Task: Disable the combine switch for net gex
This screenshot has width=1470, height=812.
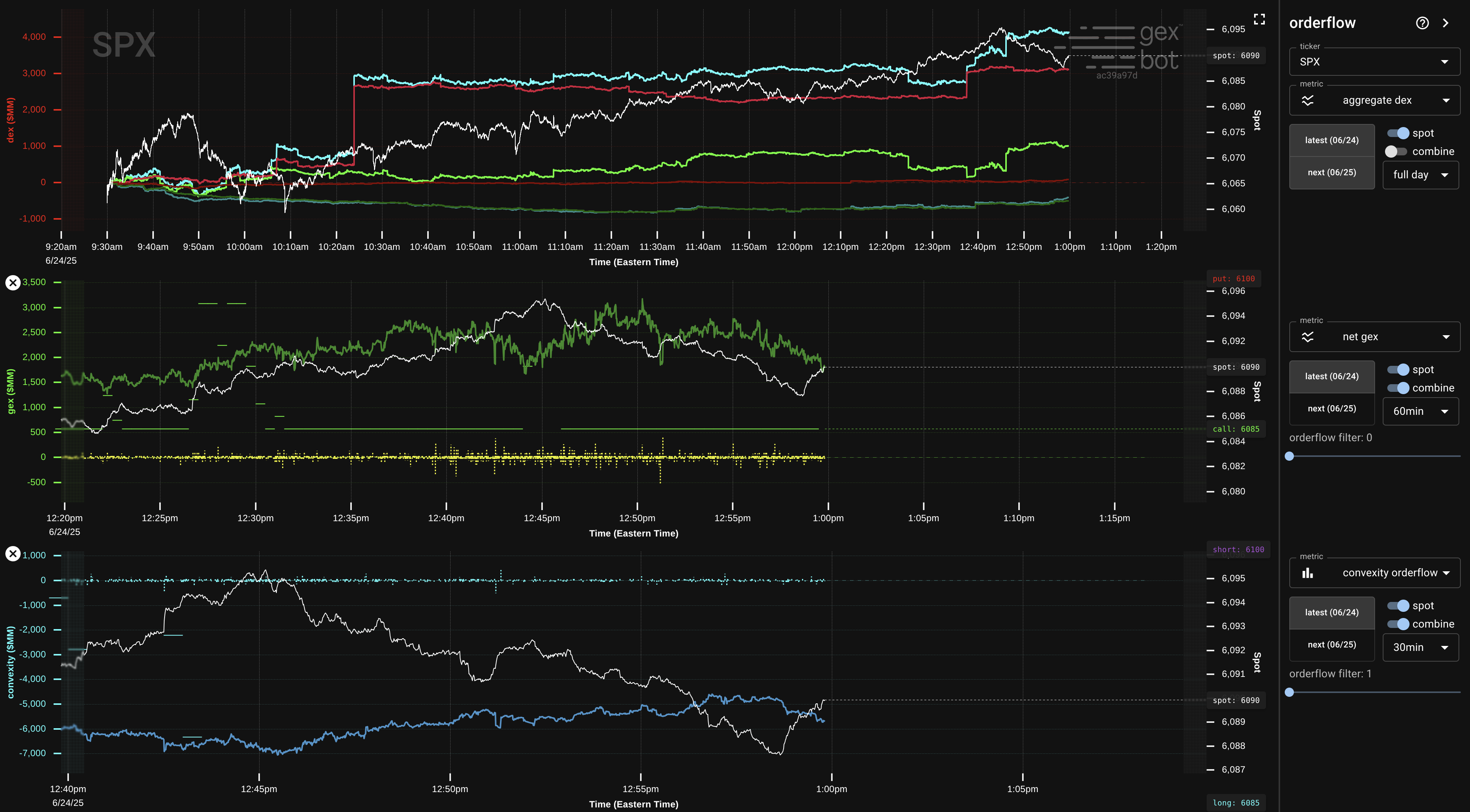Action: pyautogui.click(x=1398, y=388)
